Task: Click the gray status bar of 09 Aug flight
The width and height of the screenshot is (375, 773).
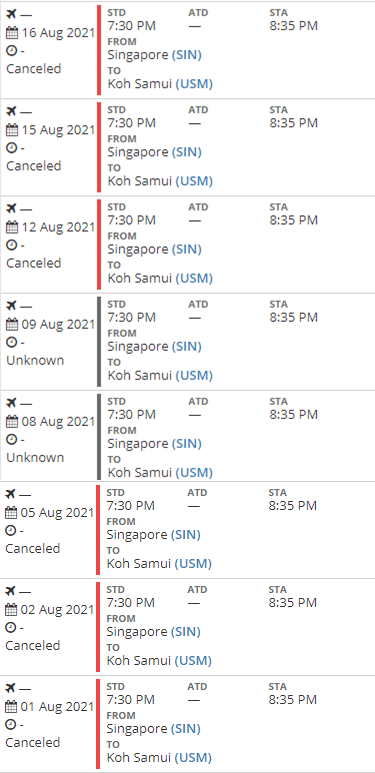Action: coord(99,341)
